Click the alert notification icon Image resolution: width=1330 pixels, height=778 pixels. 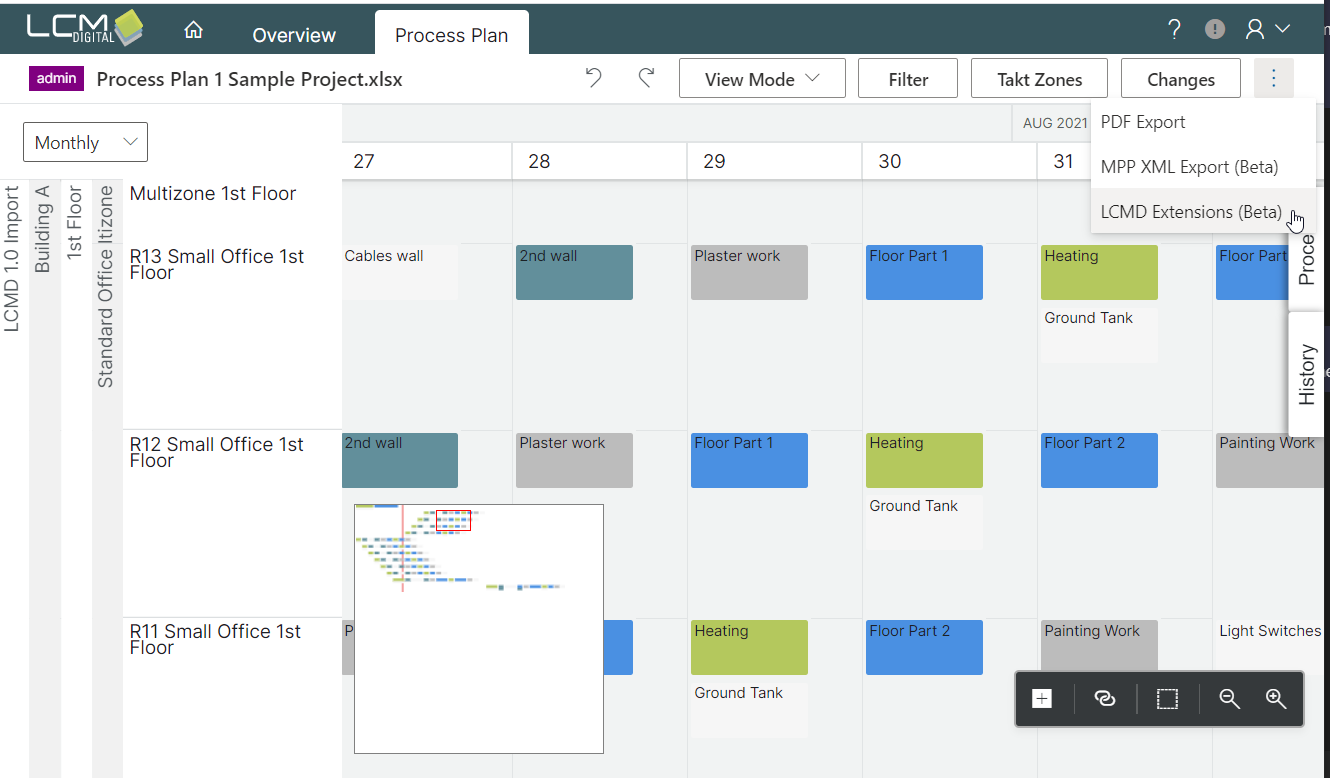pos(1215,30)
